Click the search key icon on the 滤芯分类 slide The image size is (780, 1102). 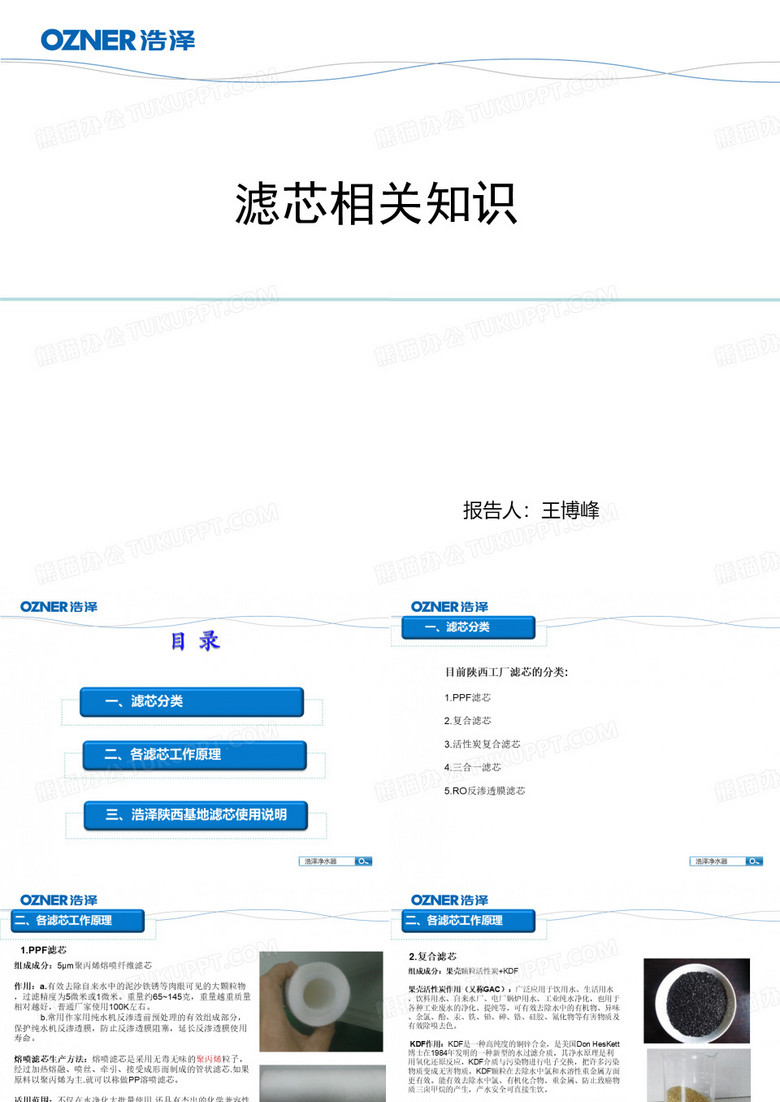coord(754,861)
